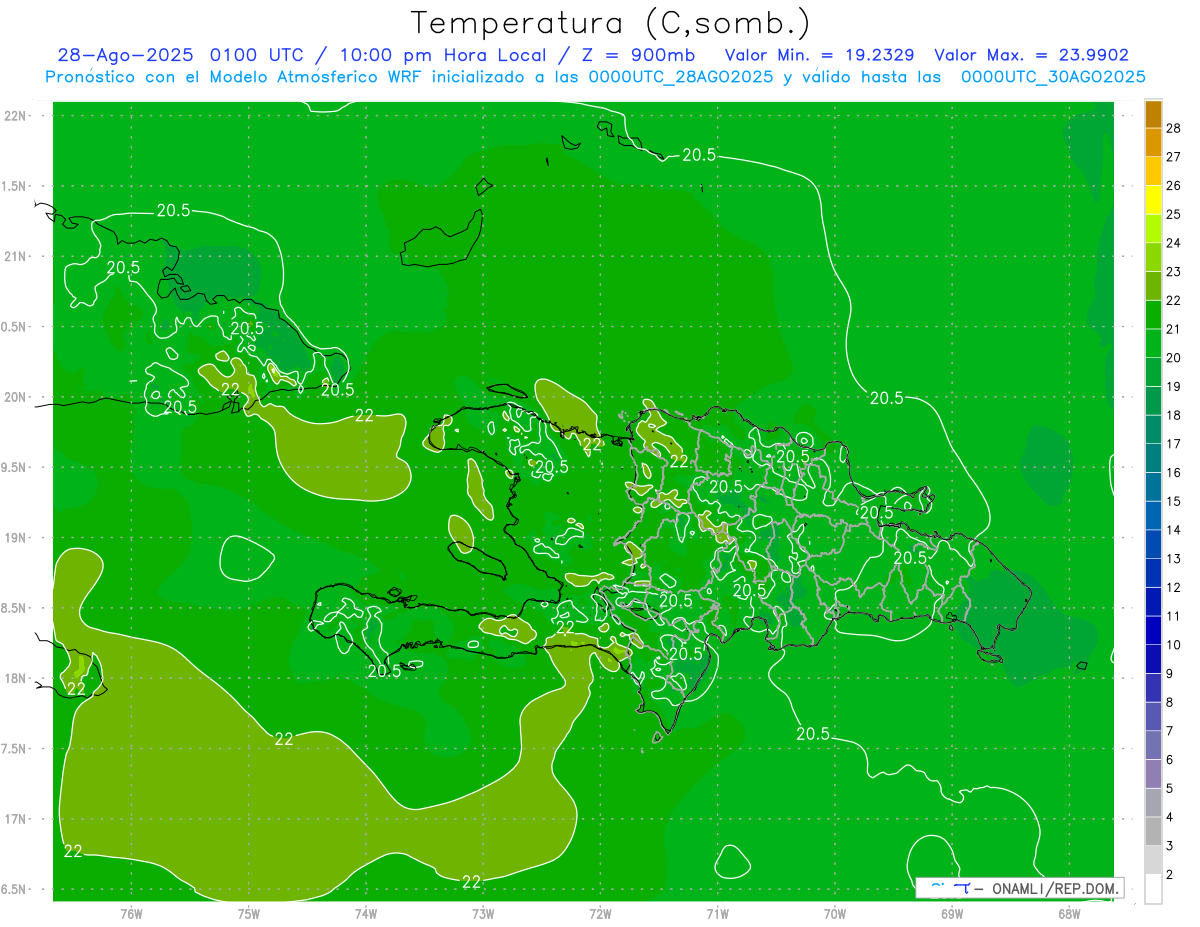Image resolution: width=1200 pixels, height=927 pixels.
Task: Click the longitude axis label '75W'
Action: (249, 913)
